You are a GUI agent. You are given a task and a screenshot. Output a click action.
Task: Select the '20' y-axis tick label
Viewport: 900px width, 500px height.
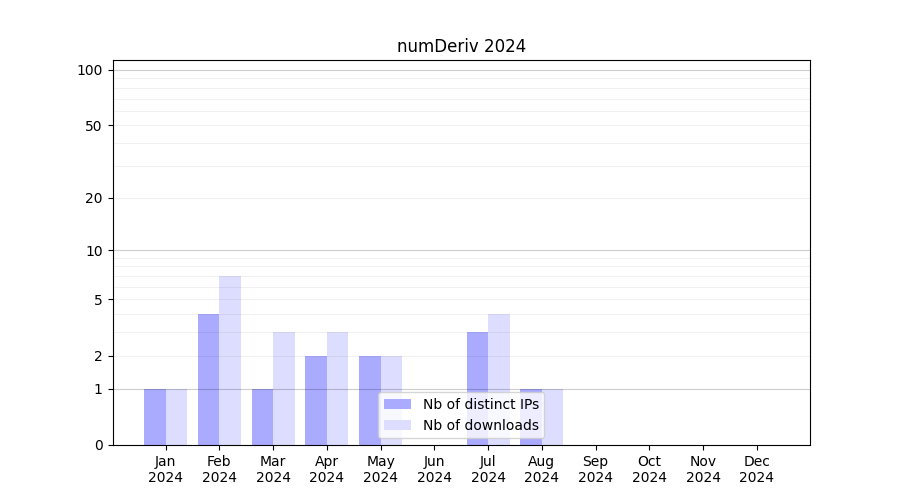[x=94, y=198]
